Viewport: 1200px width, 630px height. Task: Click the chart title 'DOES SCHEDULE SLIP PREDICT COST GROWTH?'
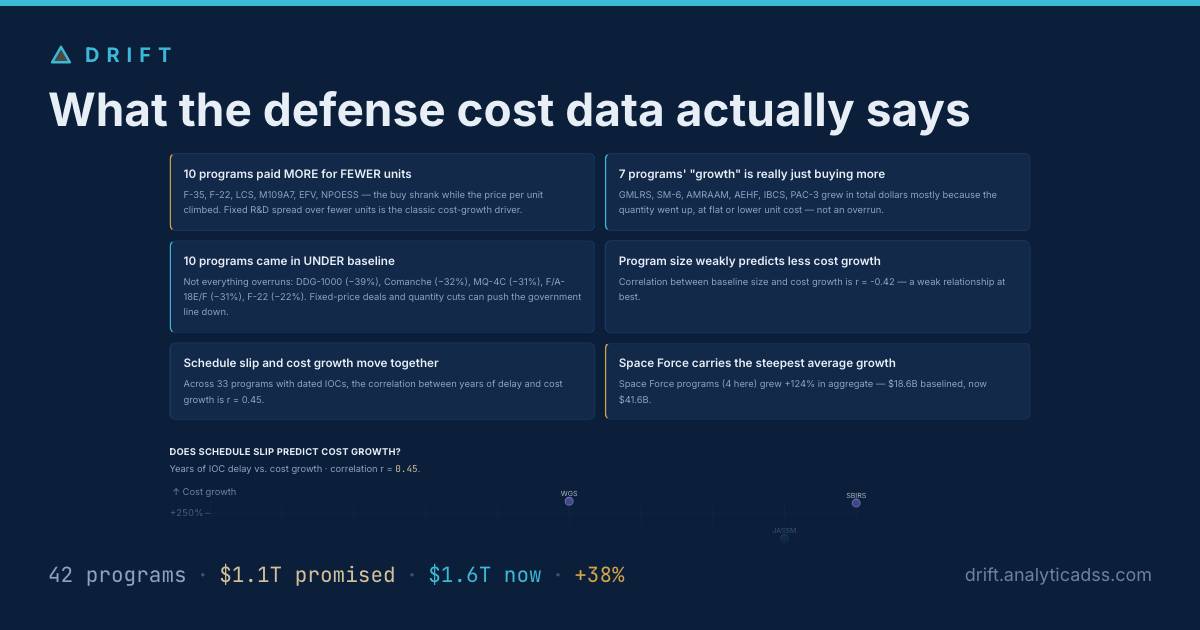[285, 452]
